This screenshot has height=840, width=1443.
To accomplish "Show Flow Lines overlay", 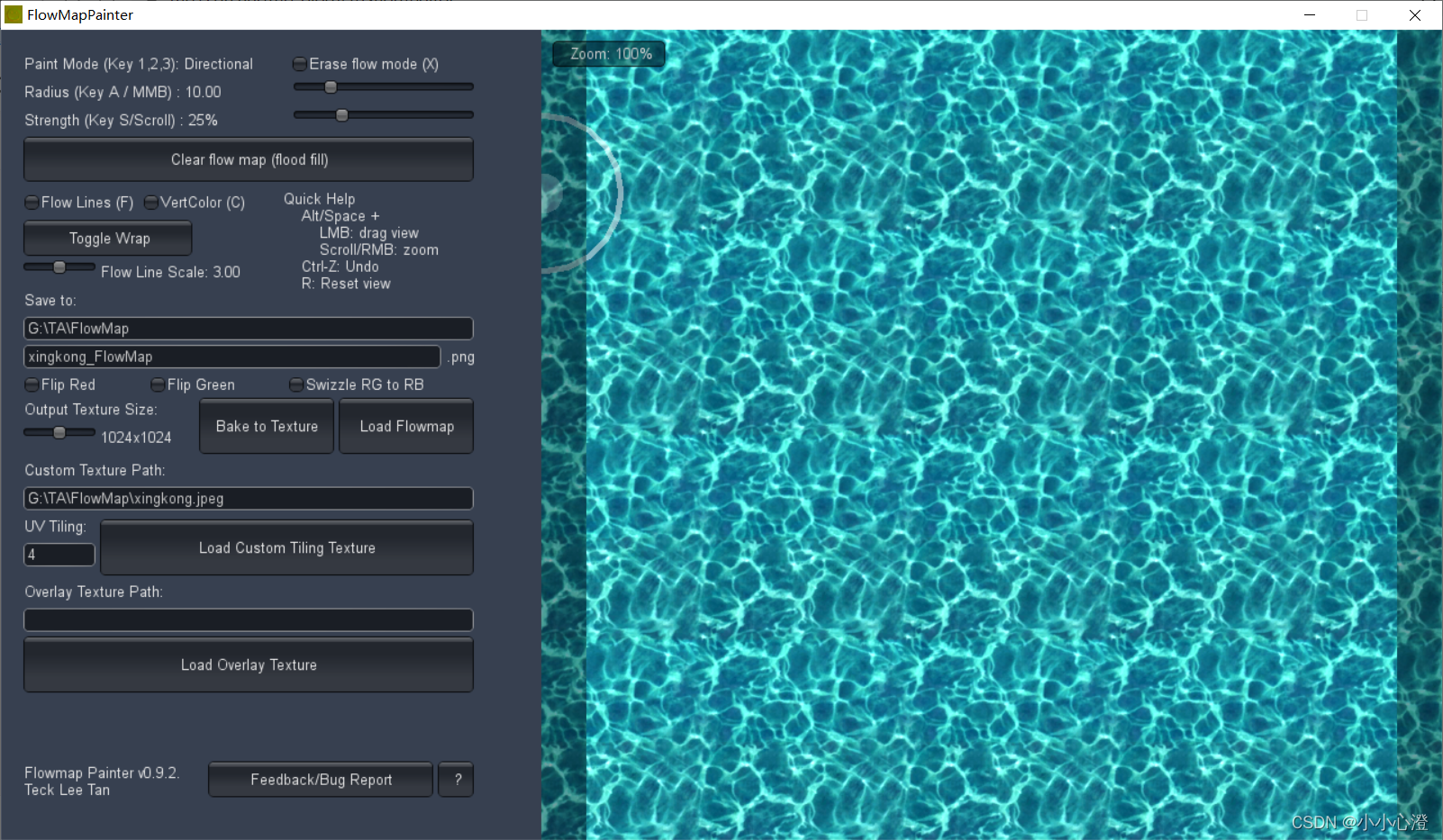I will point(30,203).
